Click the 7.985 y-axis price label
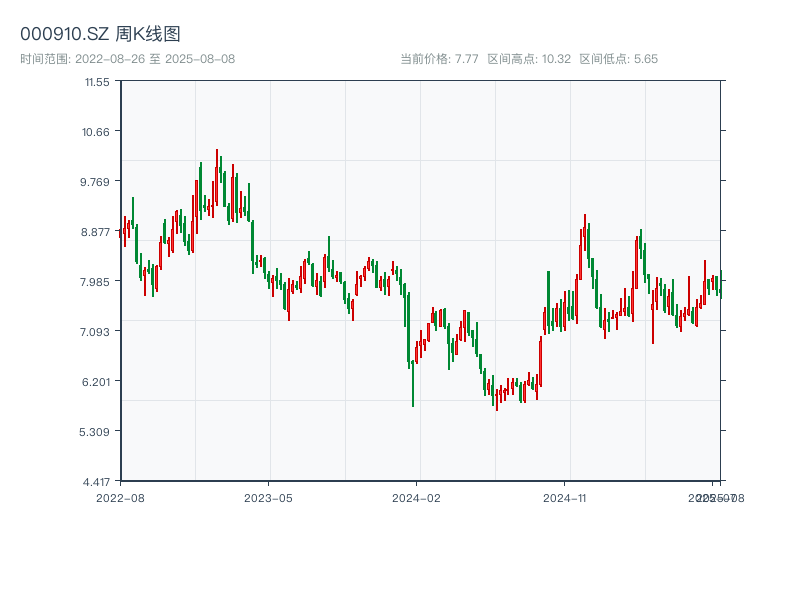800x600 pixels. [x=96, y=282]
